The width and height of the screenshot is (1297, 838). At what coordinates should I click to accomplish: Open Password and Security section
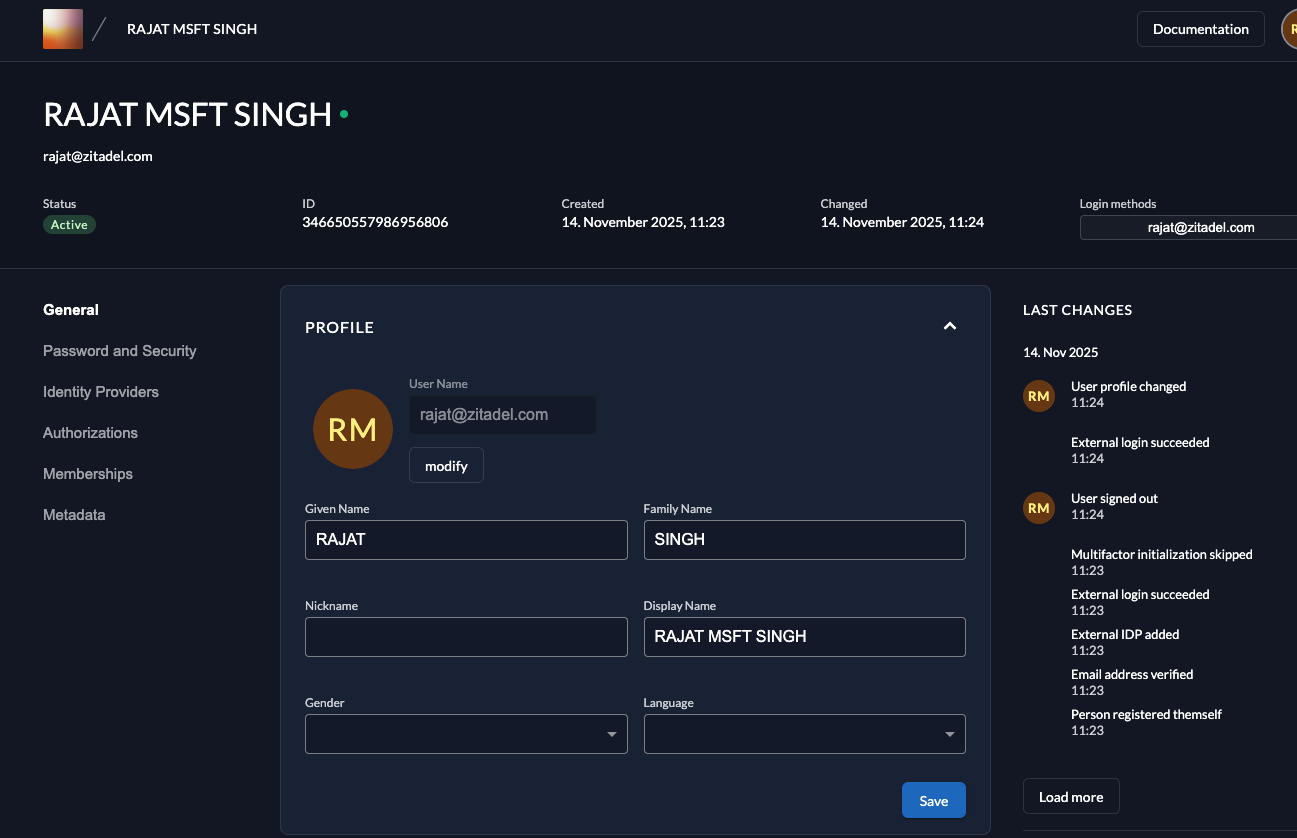pyautogui.click(x=120, y=351)
